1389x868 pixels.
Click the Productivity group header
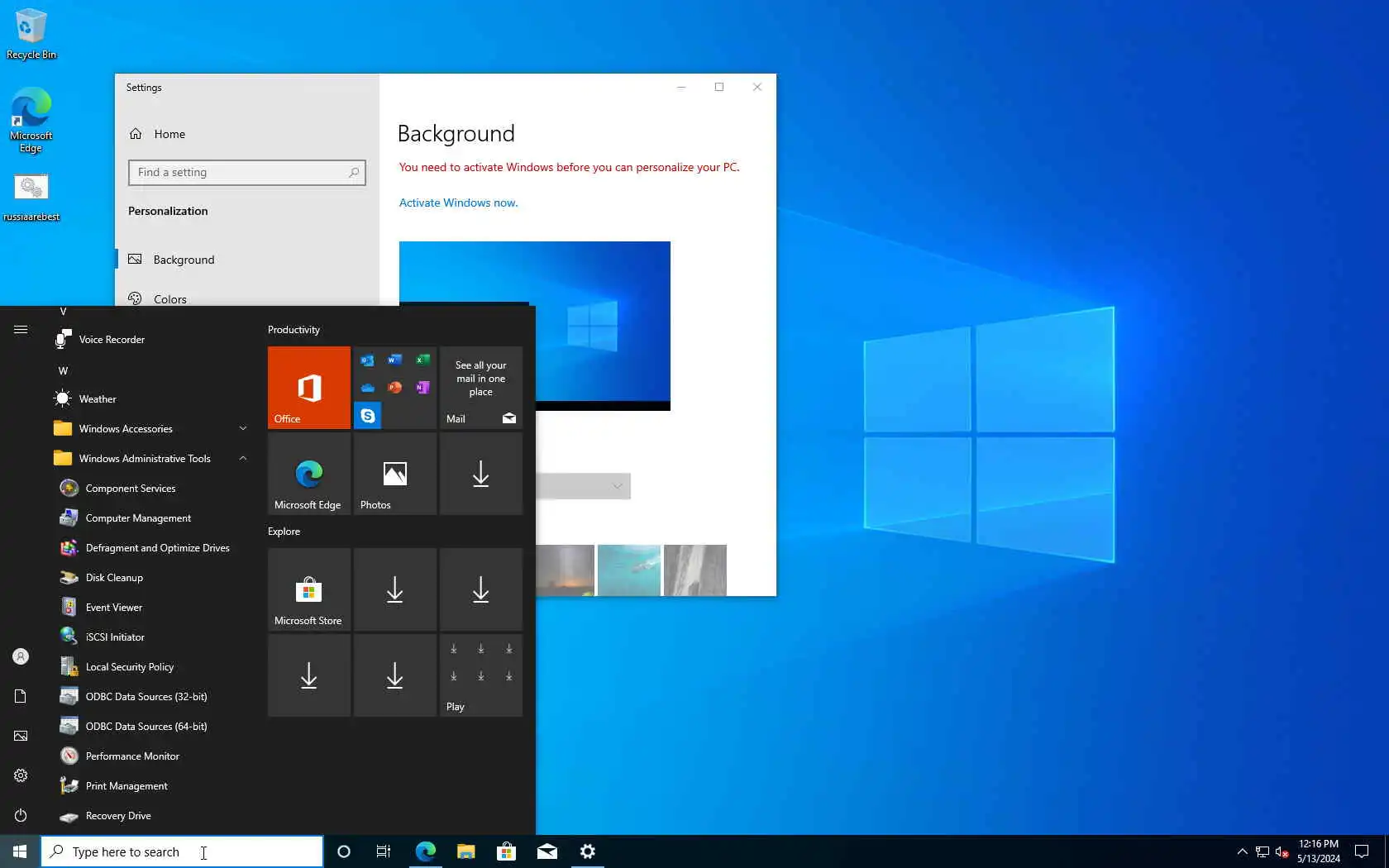(x=294, y=330)
